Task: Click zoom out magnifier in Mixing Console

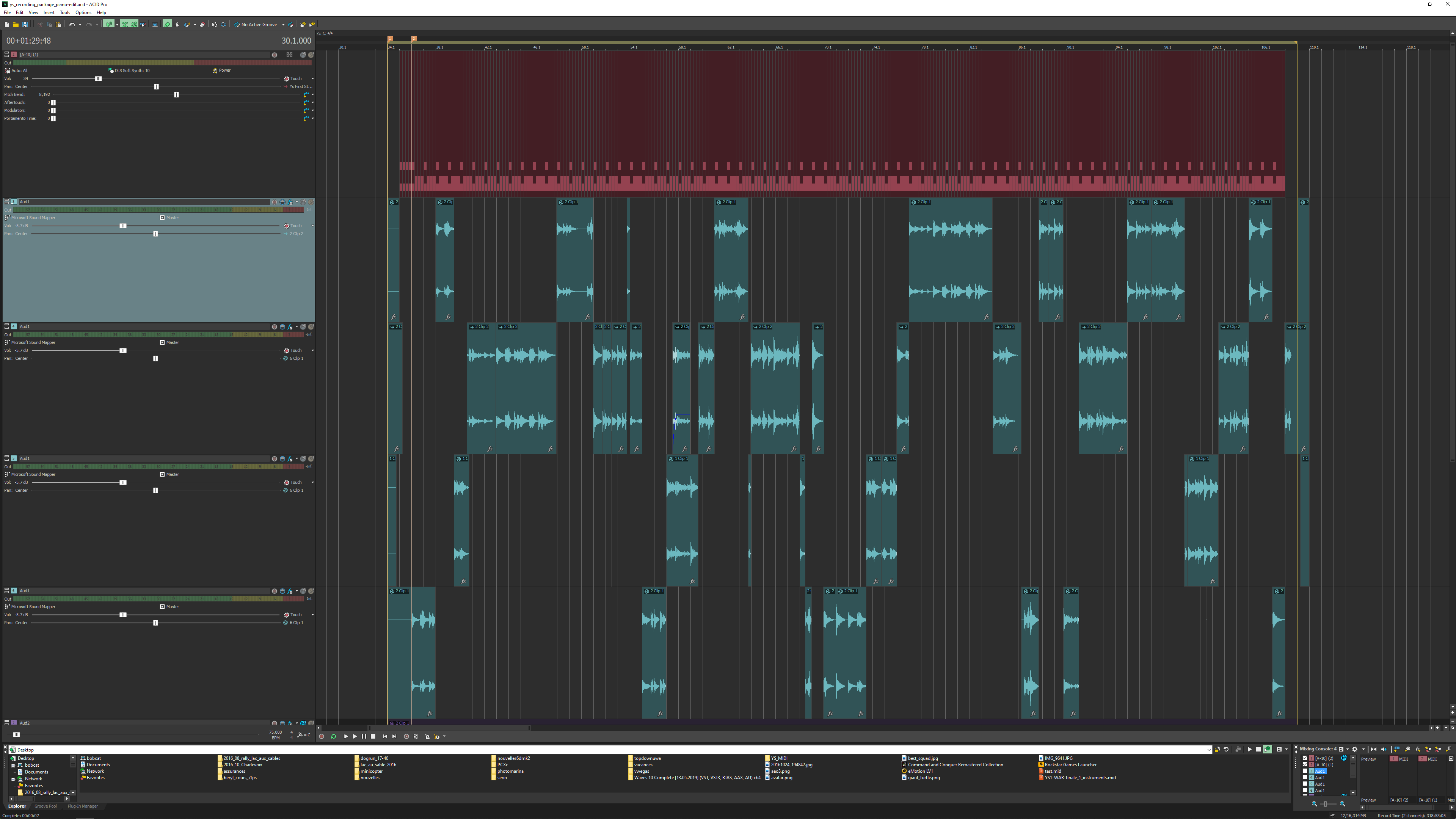Action: click(1314, 804)
